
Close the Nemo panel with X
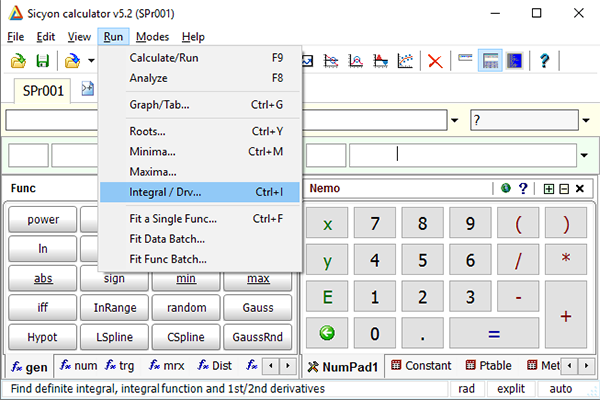[579, 188]
